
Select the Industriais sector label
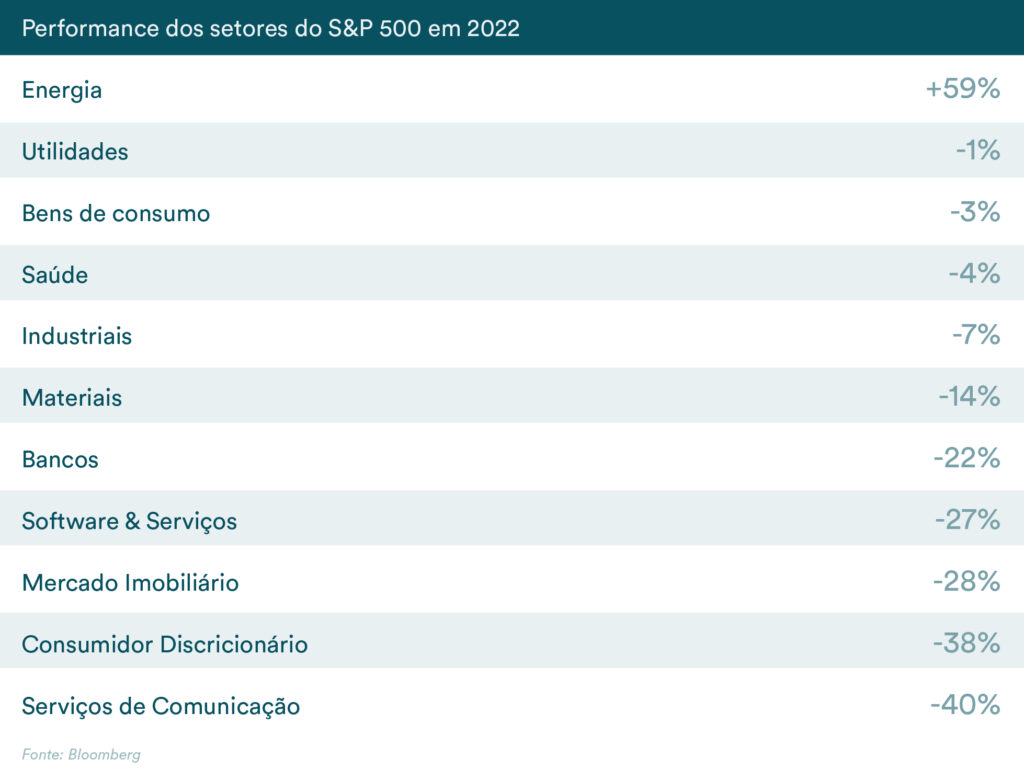(77, 336)
